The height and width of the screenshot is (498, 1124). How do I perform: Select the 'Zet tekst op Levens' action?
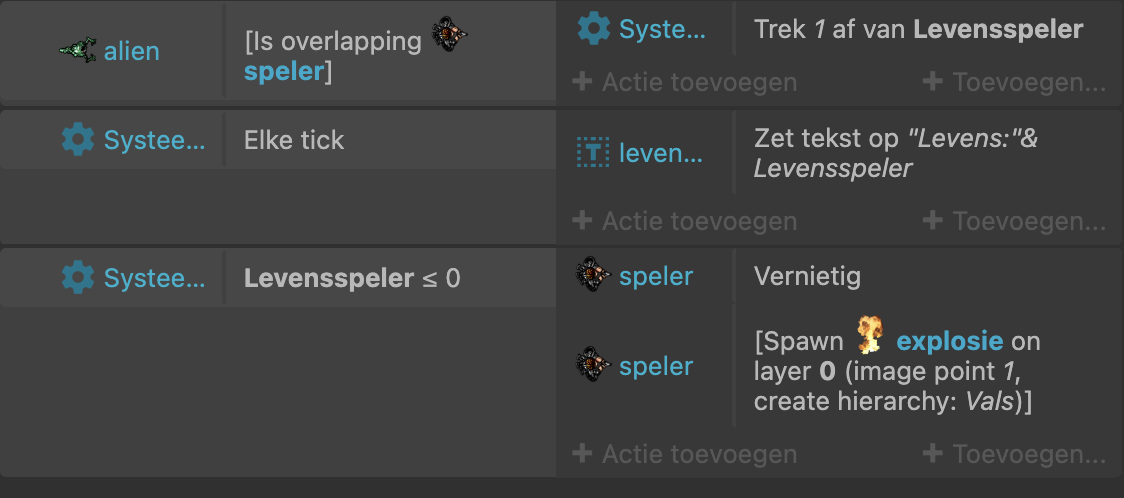pos(896,153)
